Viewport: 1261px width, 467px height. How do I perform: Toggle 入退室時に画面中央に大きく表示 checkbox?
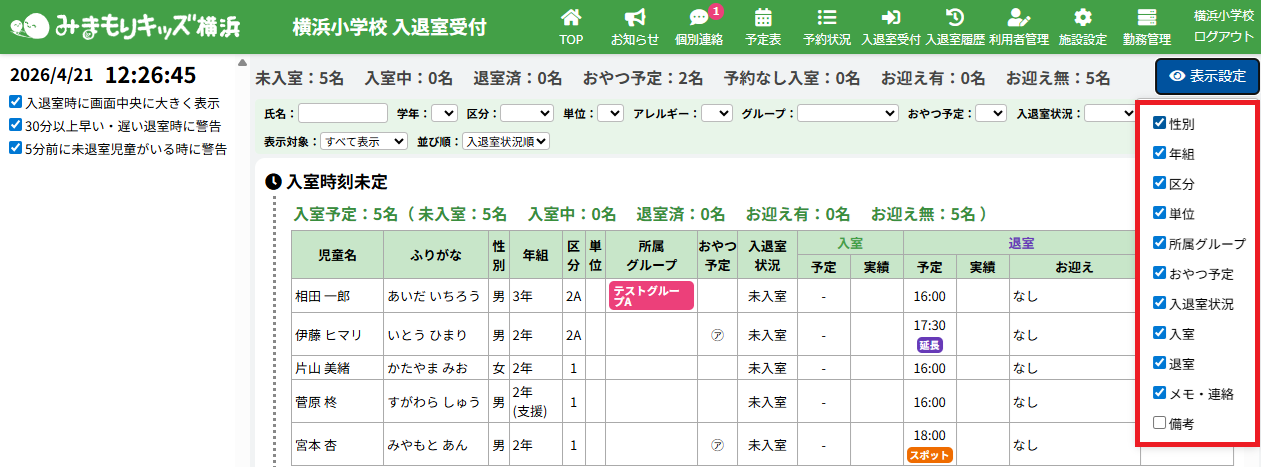(15, 102)
